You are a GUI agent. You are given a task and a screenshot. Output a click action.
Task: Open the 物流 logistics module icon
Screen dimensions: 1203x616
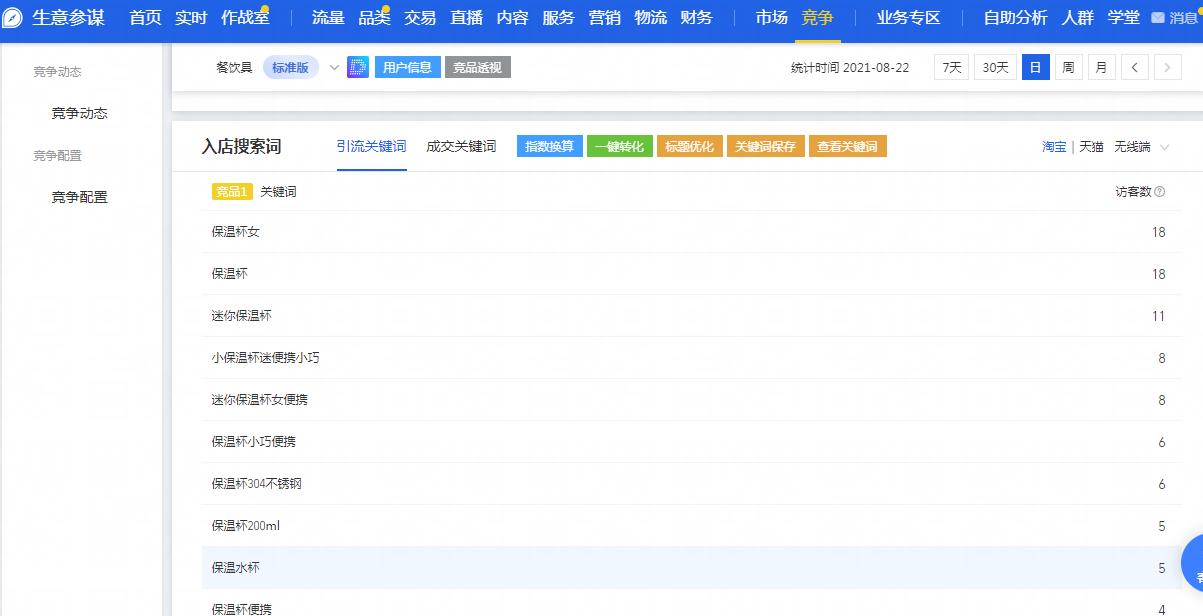[650, 17]
